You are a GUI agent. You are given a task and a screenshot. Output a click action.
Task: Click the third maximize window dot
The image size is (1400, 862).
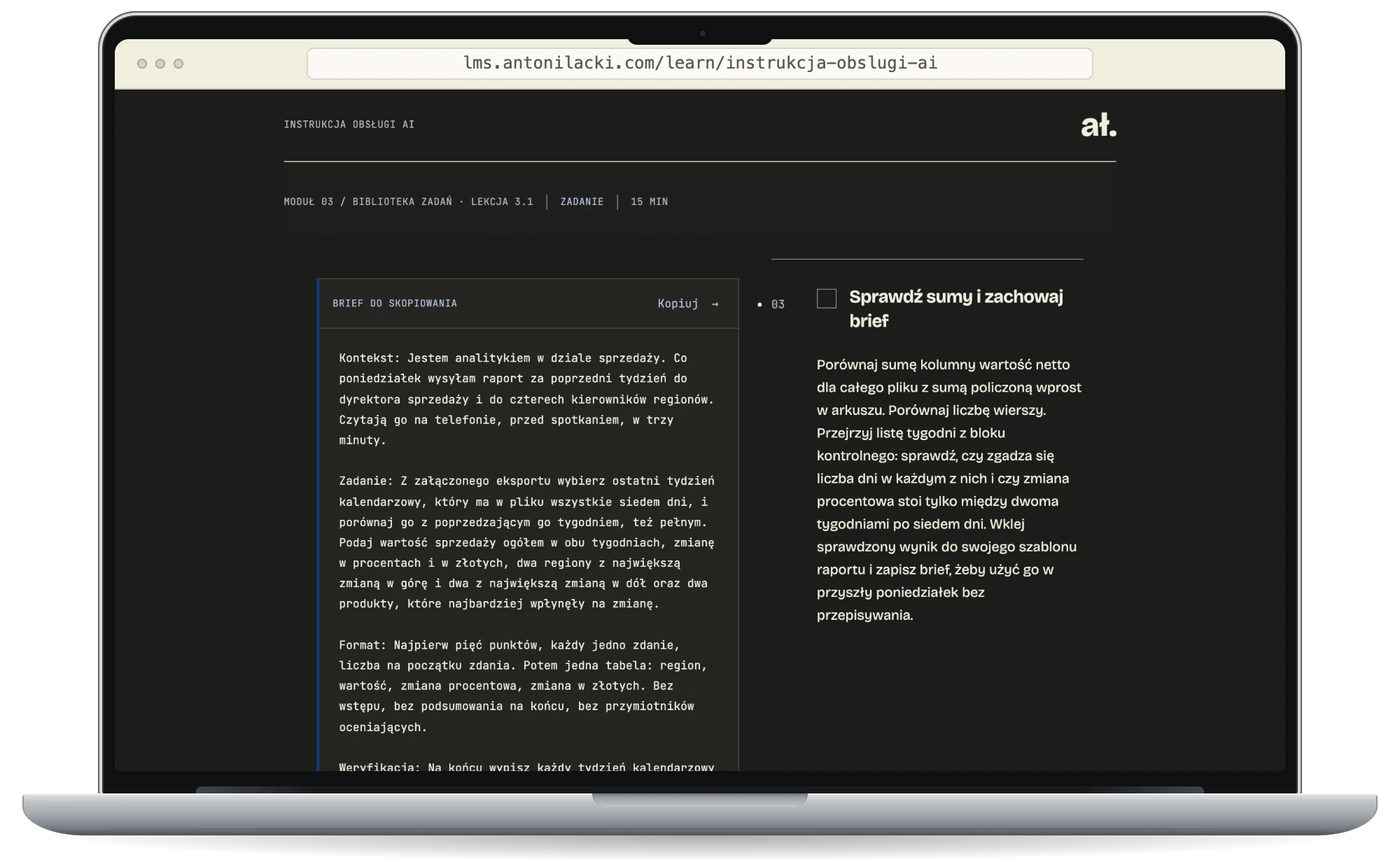(x=178, y=64)
